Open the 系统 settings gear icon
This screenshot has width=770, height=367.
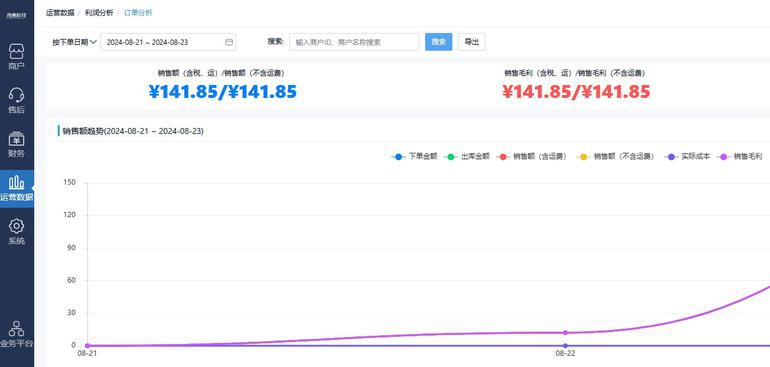(x=16, y=232)
